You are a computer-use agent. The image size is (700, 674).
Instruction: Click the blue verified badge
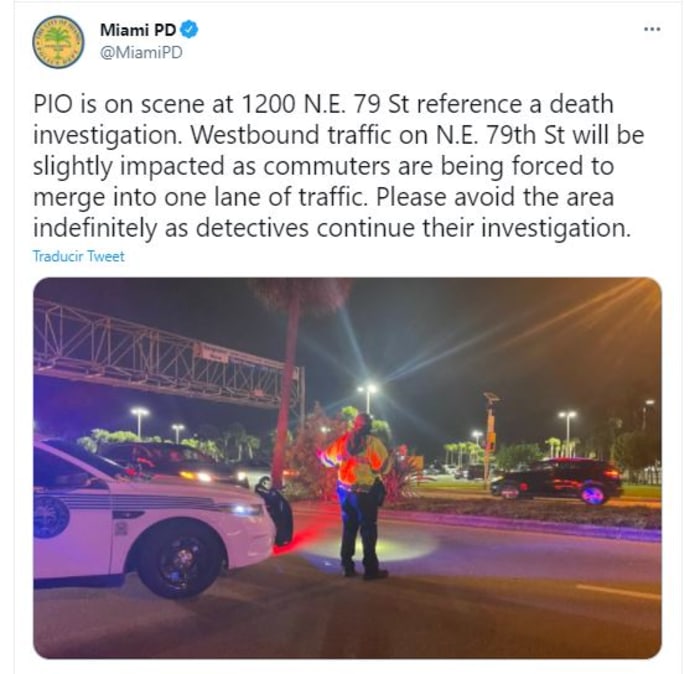tap(189, 30)
